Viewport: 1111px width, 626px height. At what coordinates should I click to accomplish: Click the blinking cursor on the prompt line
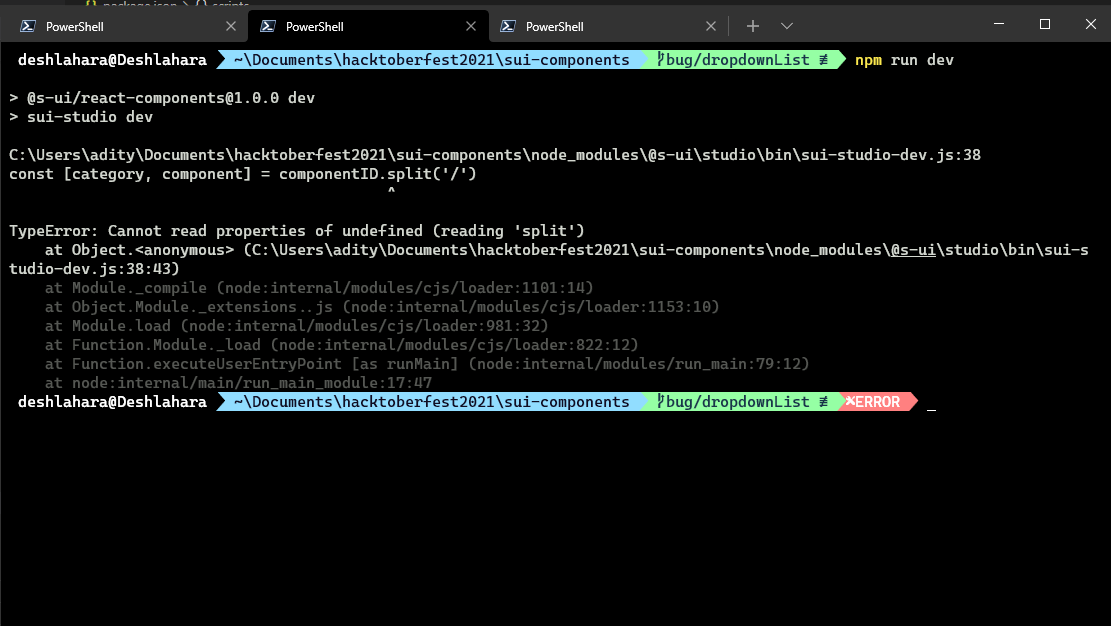tap(930, 404)
